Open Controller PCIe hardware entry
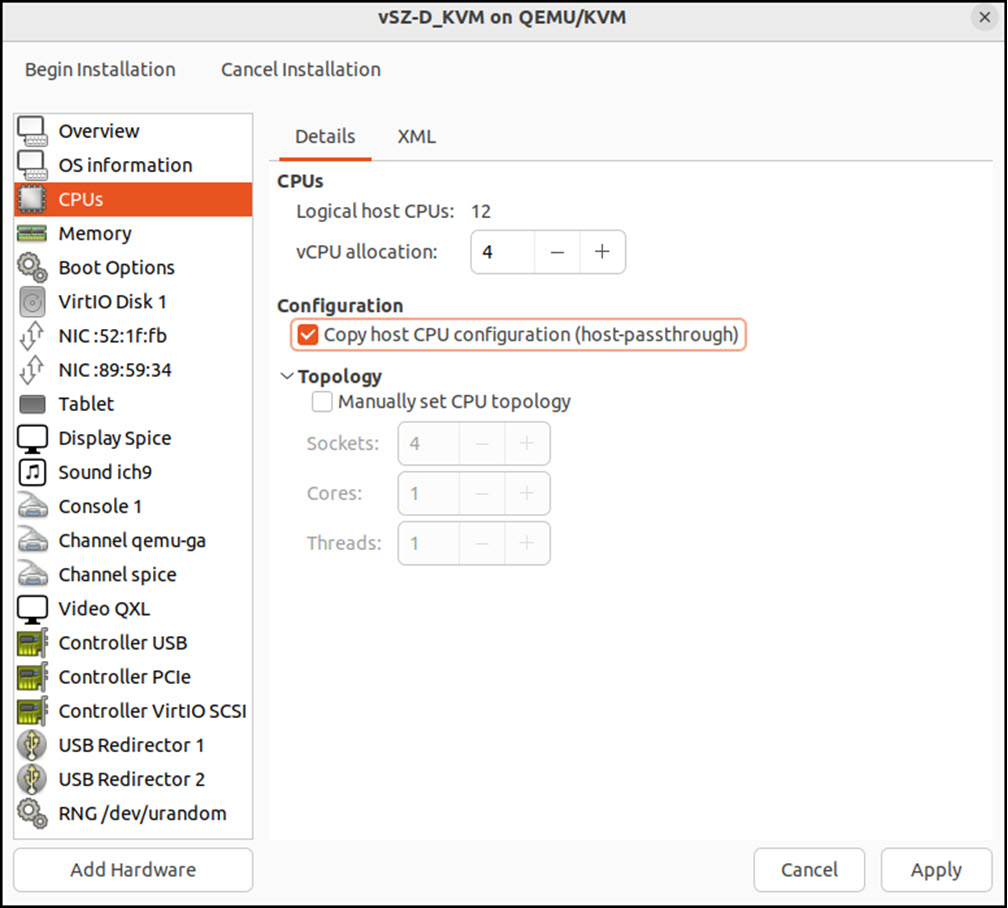The height and width of the screenshot is (908, 1008). coord(133,677)
